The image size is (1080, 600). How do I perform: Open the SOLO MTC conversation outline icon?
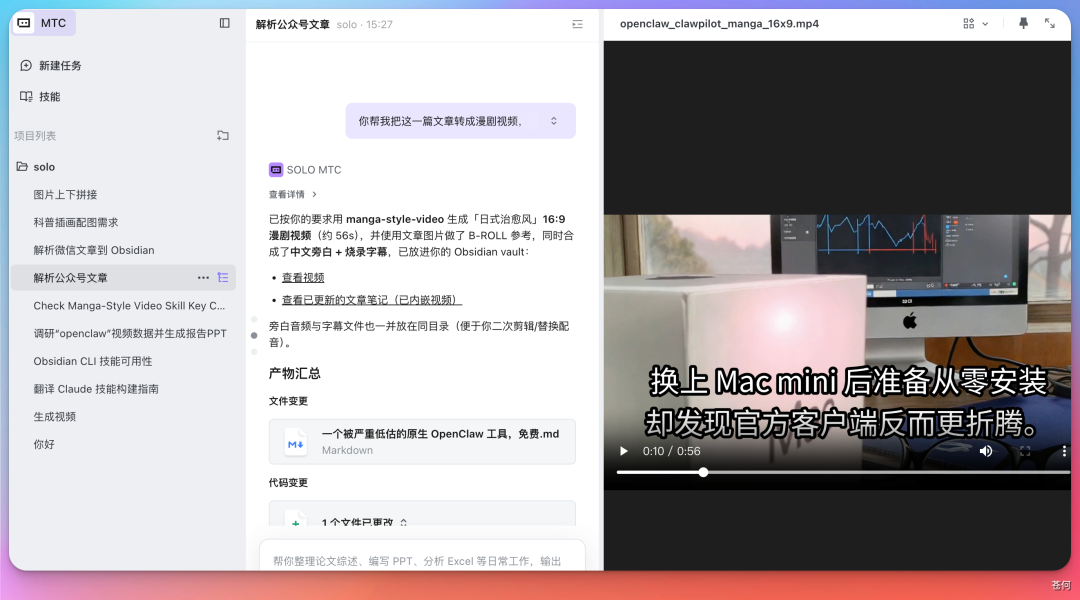pyautogui.click(x=577, y=25)
